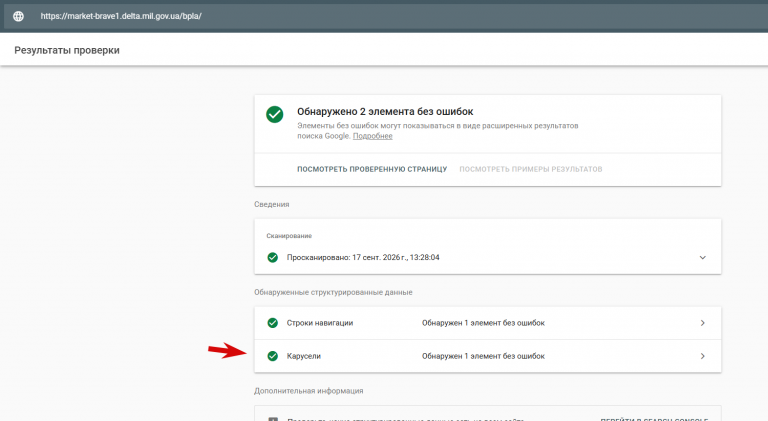Click 'ПОСМОТРЕТЬ ПРОВЕРЕННУЮ СТРАНИЦУ' button
The image size is (768, 421).
[x=372, y=169]
